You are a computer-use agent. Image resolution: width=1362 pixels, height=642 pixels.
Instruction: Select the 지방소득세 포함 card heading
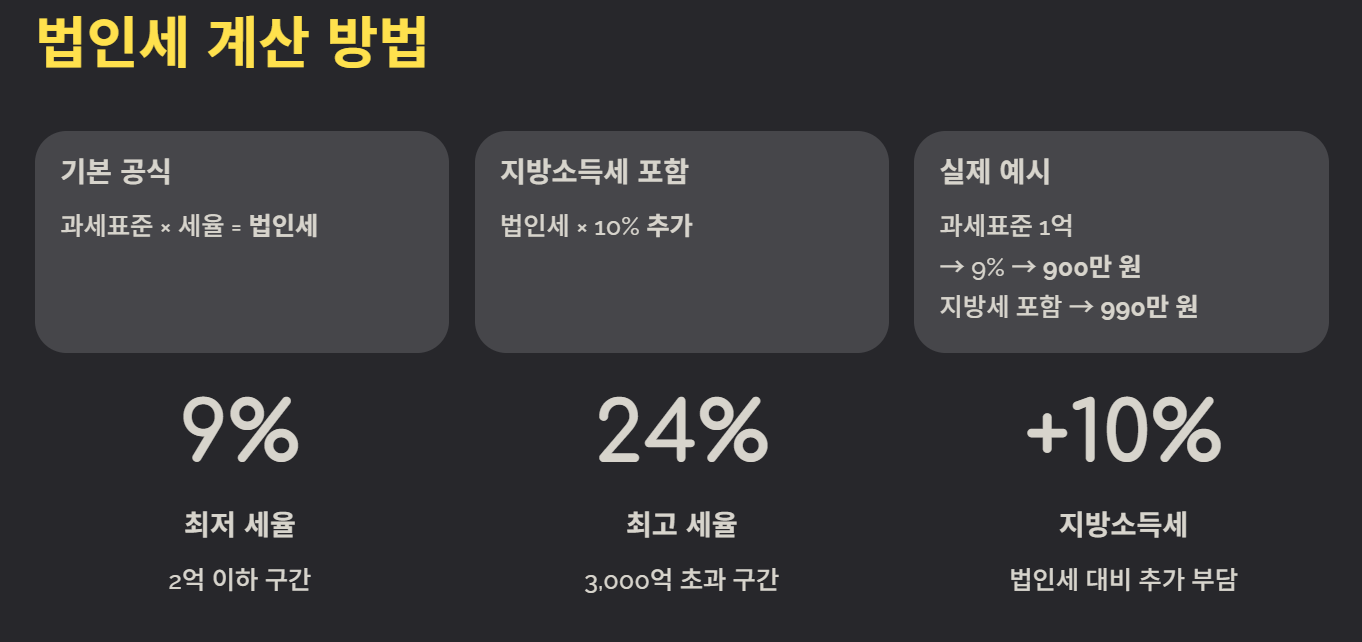click(x=594, y=172)
